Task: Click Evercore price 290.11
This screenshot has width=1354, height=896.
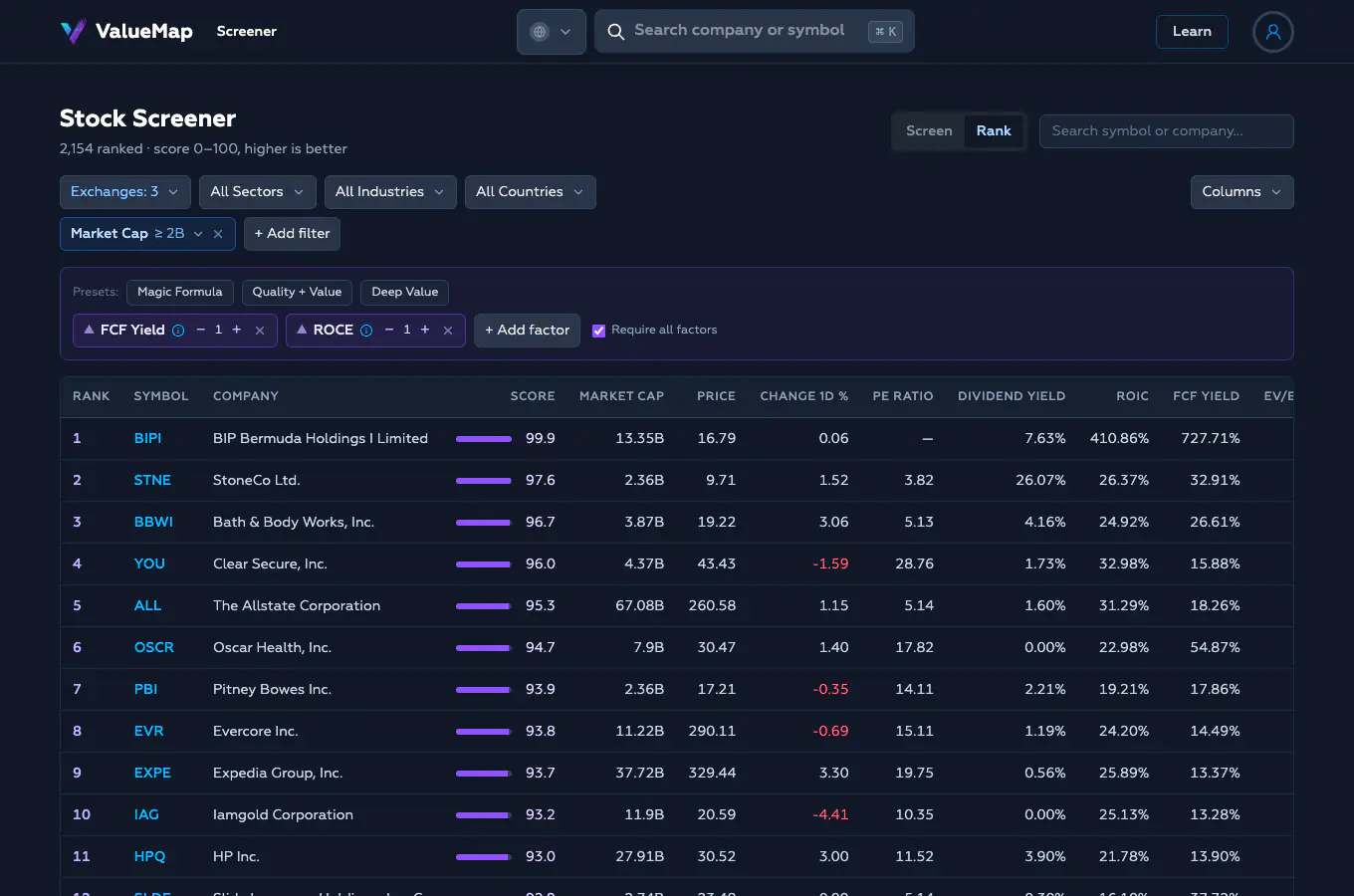Action: click(712, 732)
